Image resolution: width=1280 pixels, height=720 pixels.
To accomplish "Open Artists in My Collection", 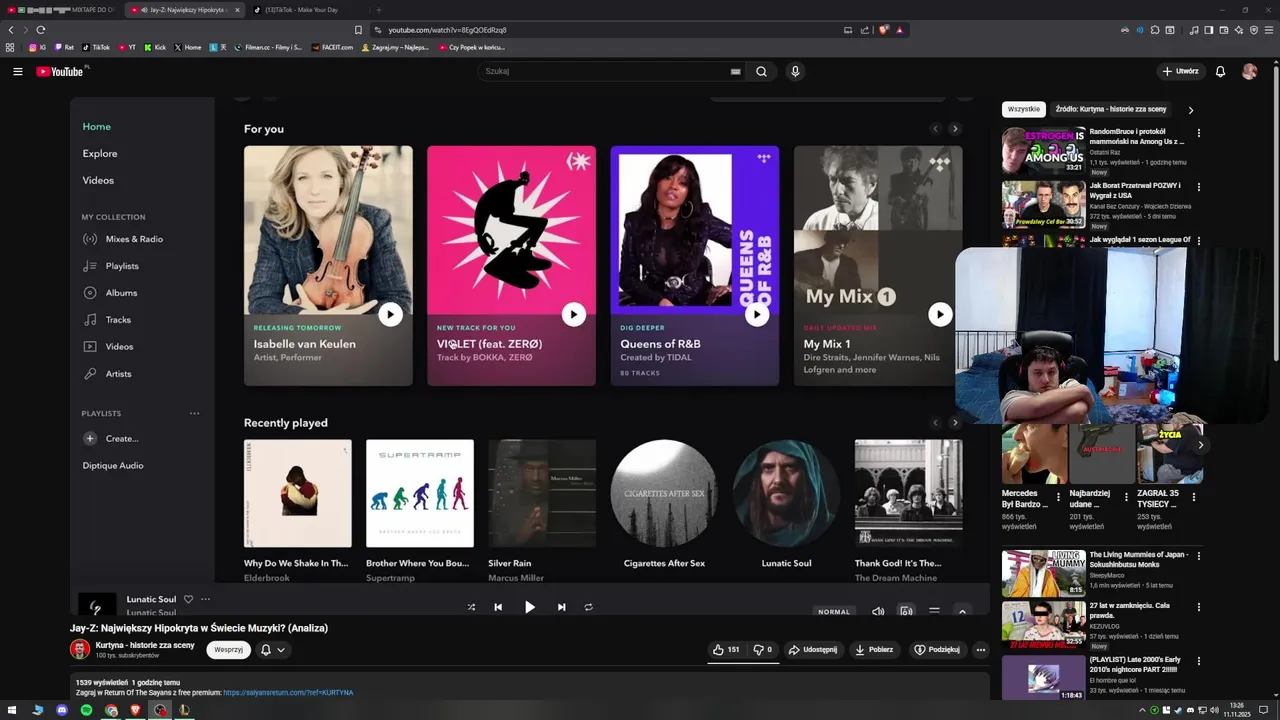I will point(107,374).
